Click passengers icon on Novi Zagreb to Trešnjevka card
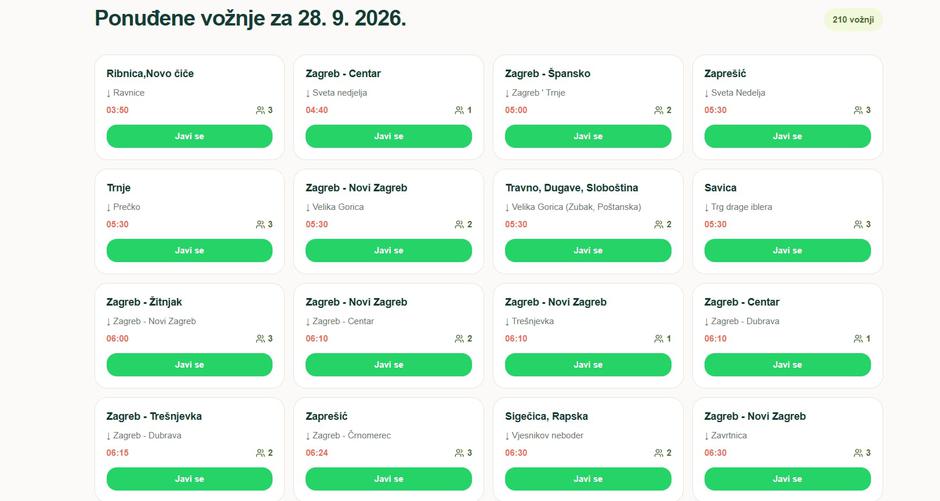 tap(659, 339)
